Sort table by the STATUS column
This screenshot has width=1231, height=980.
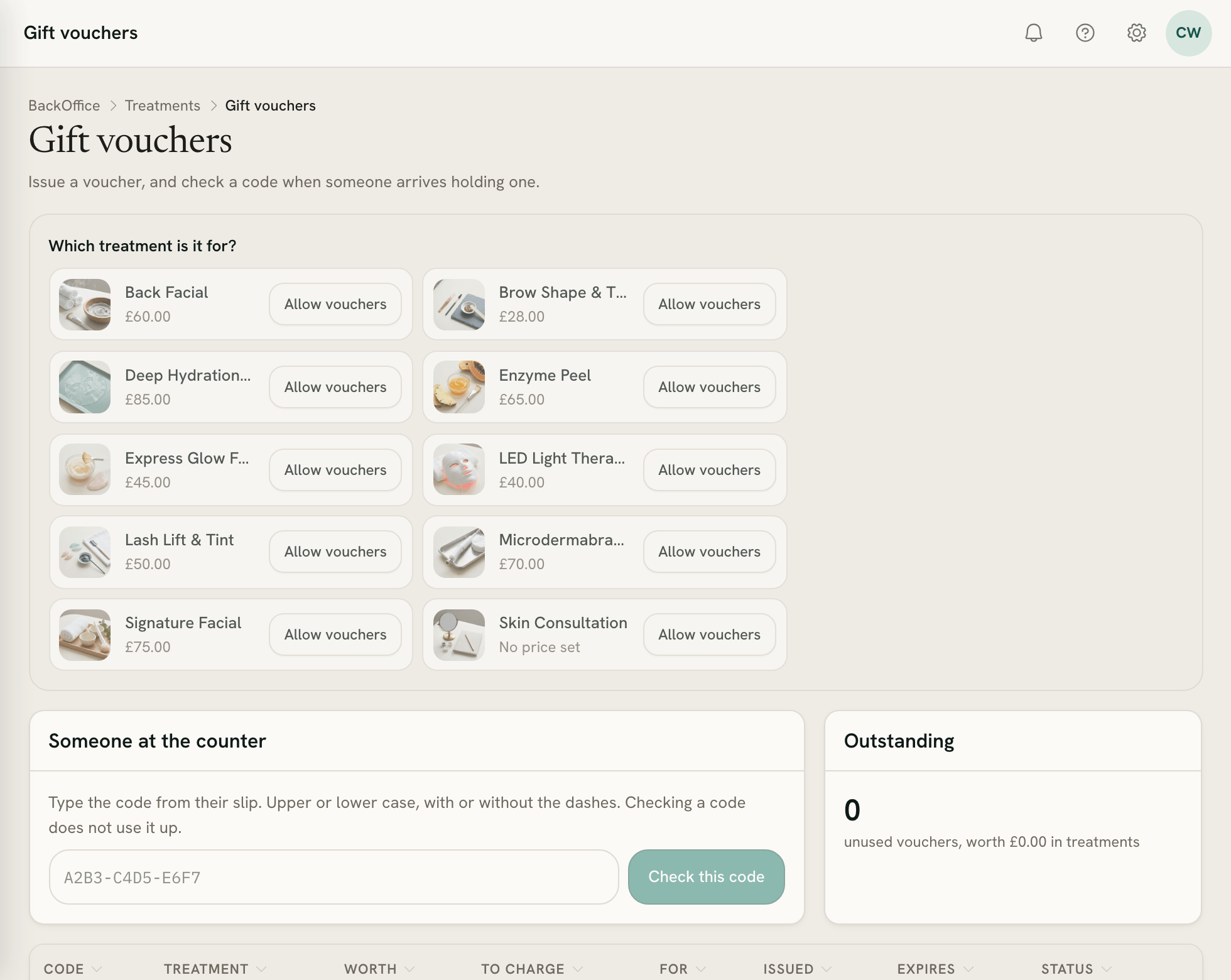click(x=1076, y=969)
